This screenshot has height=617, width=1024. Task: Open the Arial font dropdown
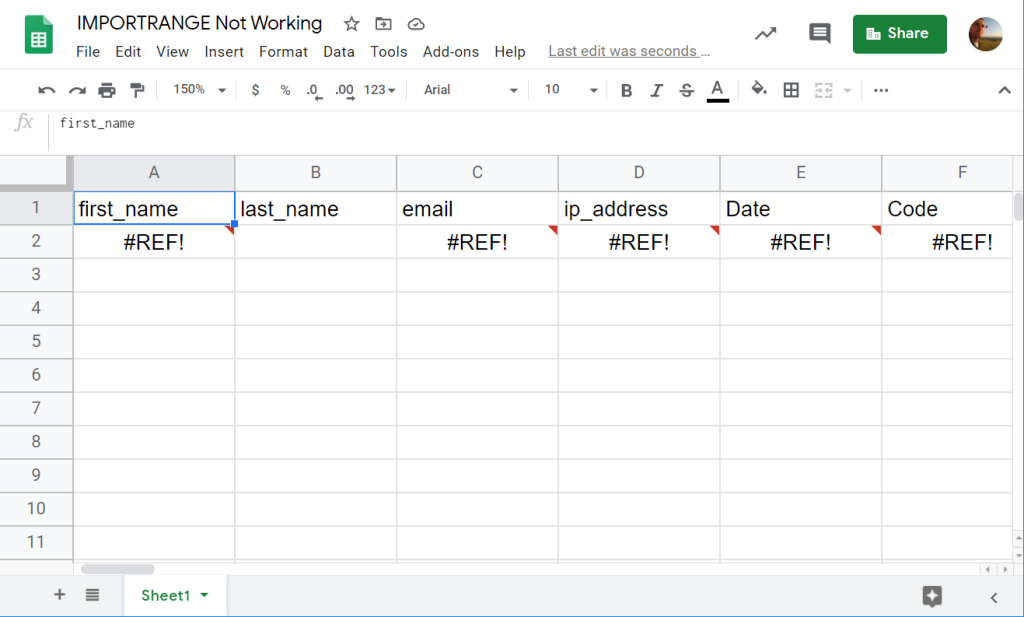[468, 89]
